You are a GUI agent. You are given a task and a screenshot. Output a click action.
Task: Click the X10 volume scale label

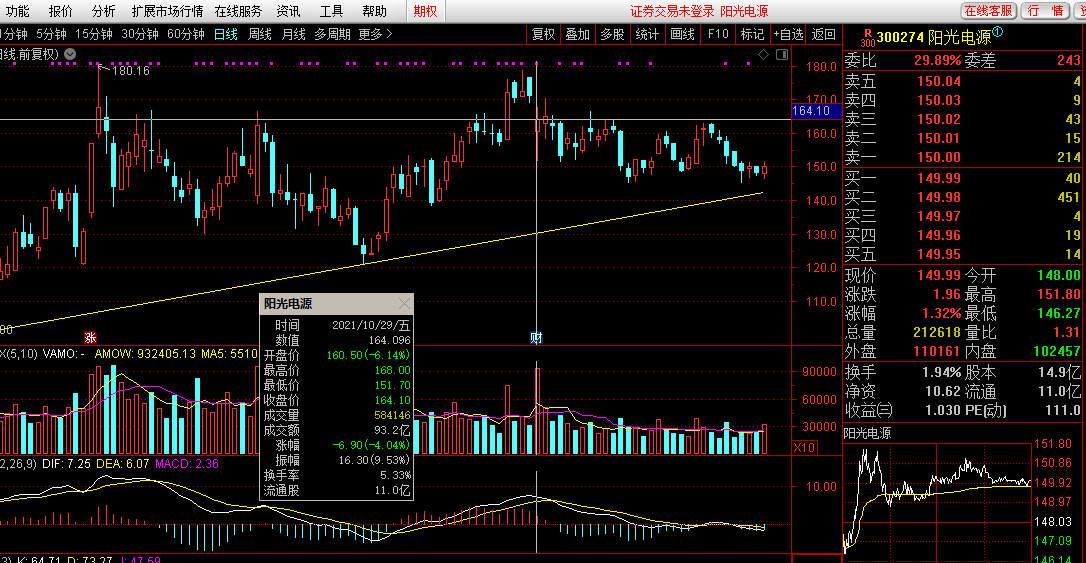pos(804,447)
